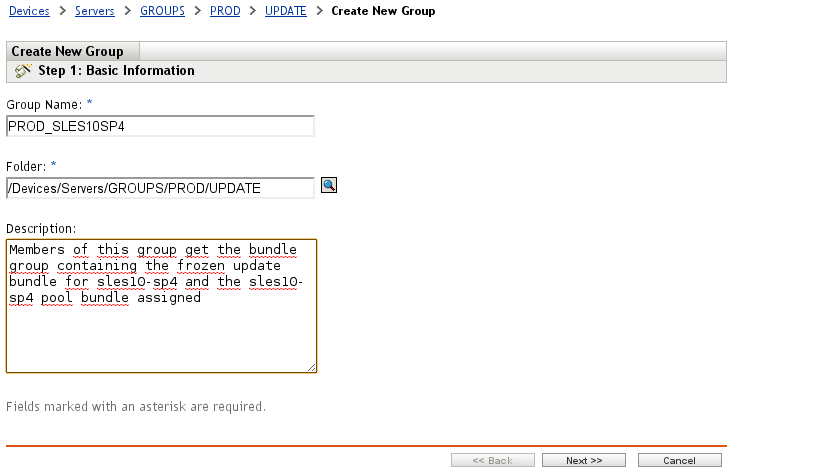The height and width of the screenshot is (475, 816).
Task: Click the 'Description:' label
Action: pyautogui.click(x=41, y=228)
